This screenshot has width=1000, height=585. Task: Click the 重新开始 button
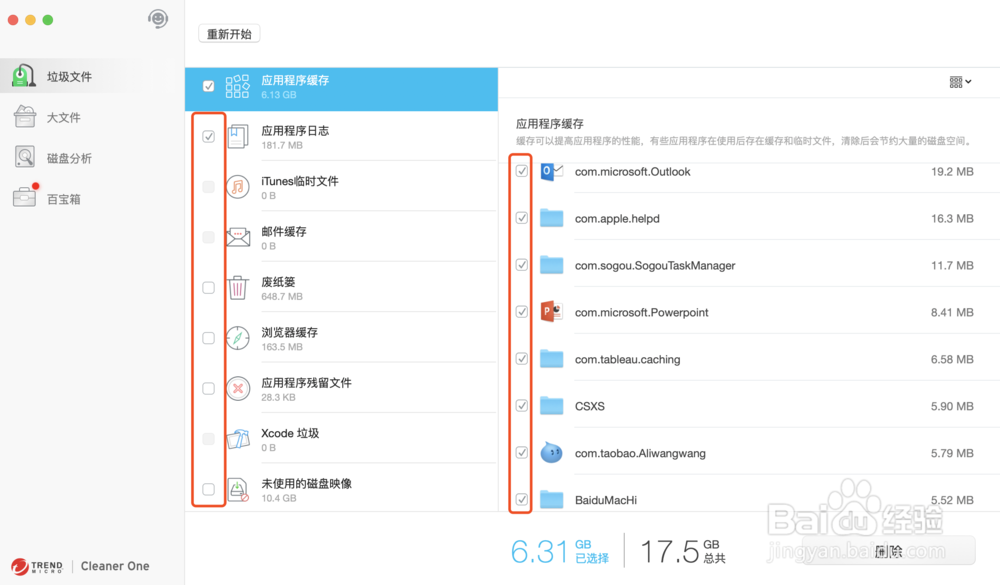point(229,34)
